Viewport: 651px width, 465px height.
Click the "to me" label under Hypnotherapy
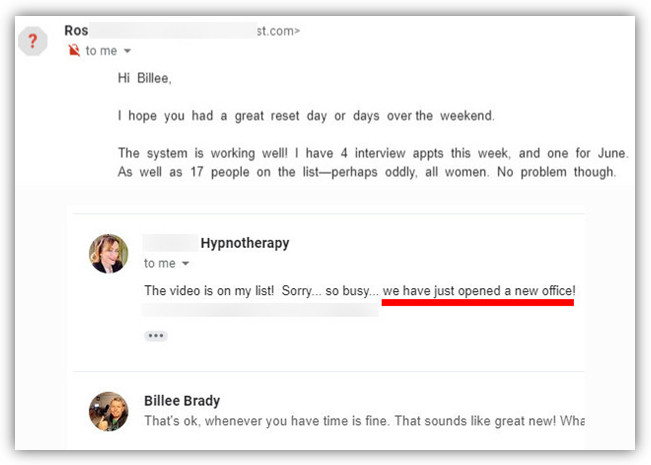pyautogui.click(x=159, y=264)
